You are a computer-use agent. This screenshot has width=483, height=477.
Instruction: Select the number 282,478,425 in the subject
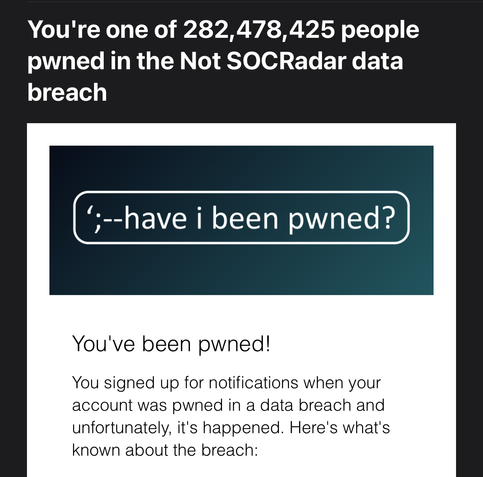259,31
